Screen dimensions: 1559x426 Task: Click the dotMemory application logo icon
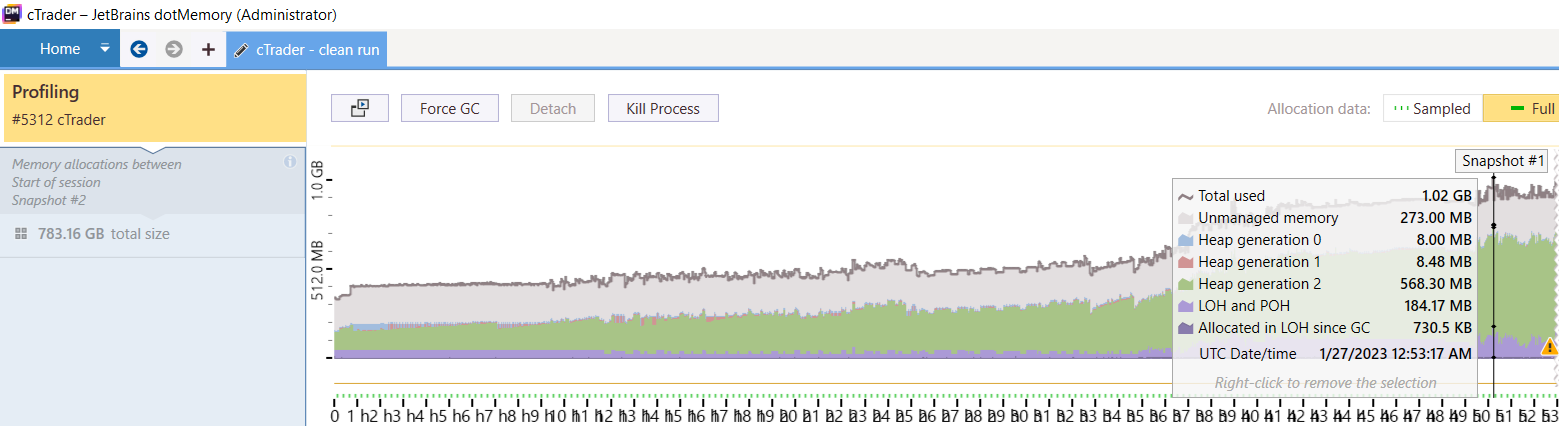tap(13, 14)
